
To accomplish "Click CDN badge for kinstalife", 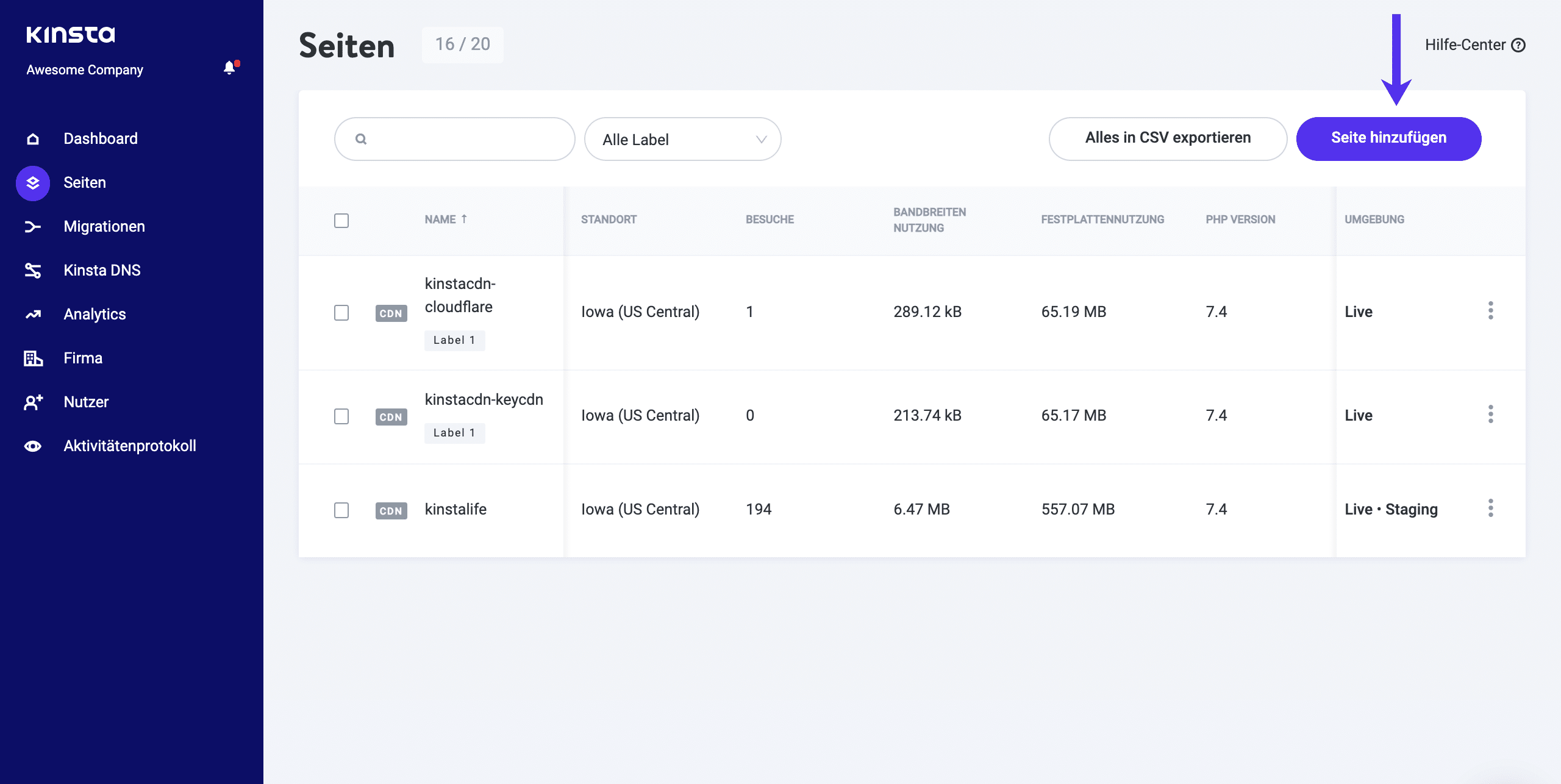I will pyautogui.click(x=391, y=511).
